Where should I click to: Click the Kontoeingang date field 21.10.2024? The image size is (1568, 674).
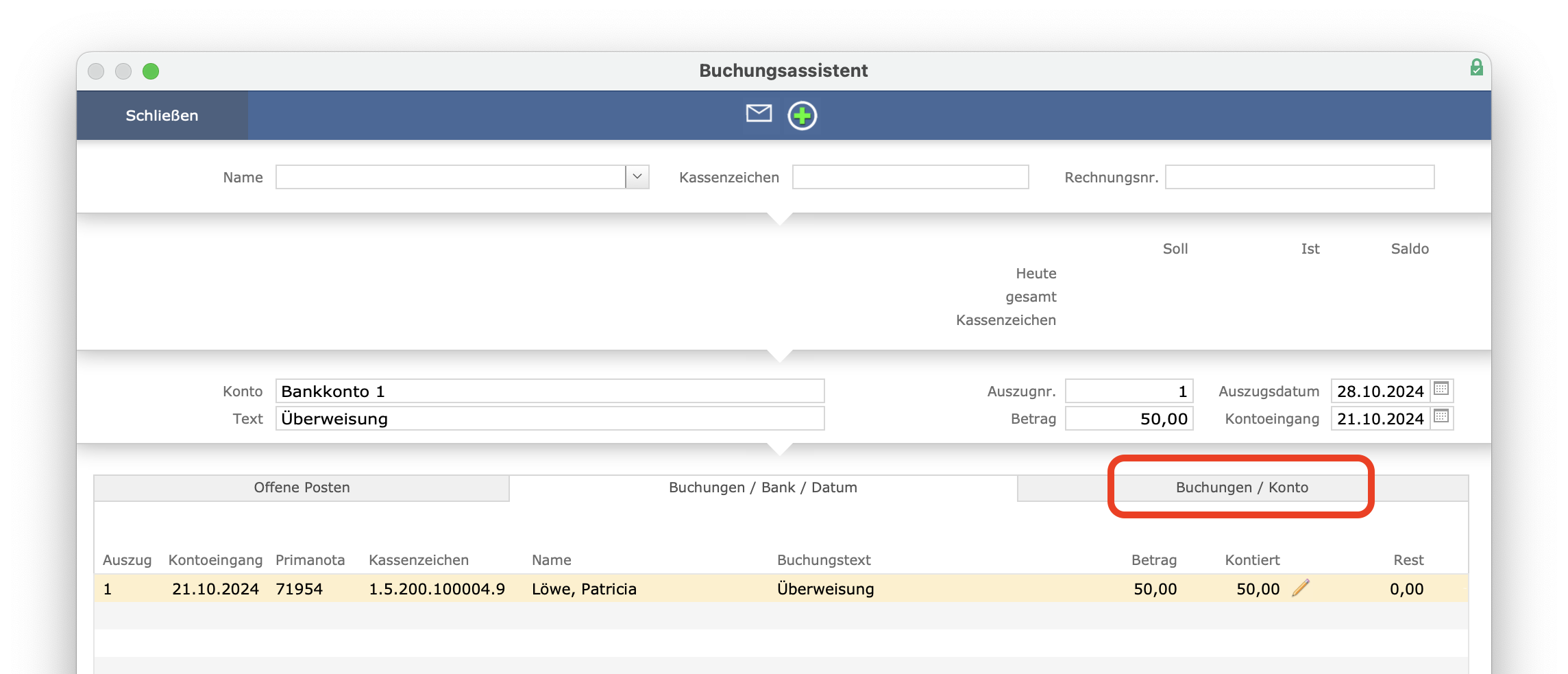pyautogui.click(x=1380, y=418)
